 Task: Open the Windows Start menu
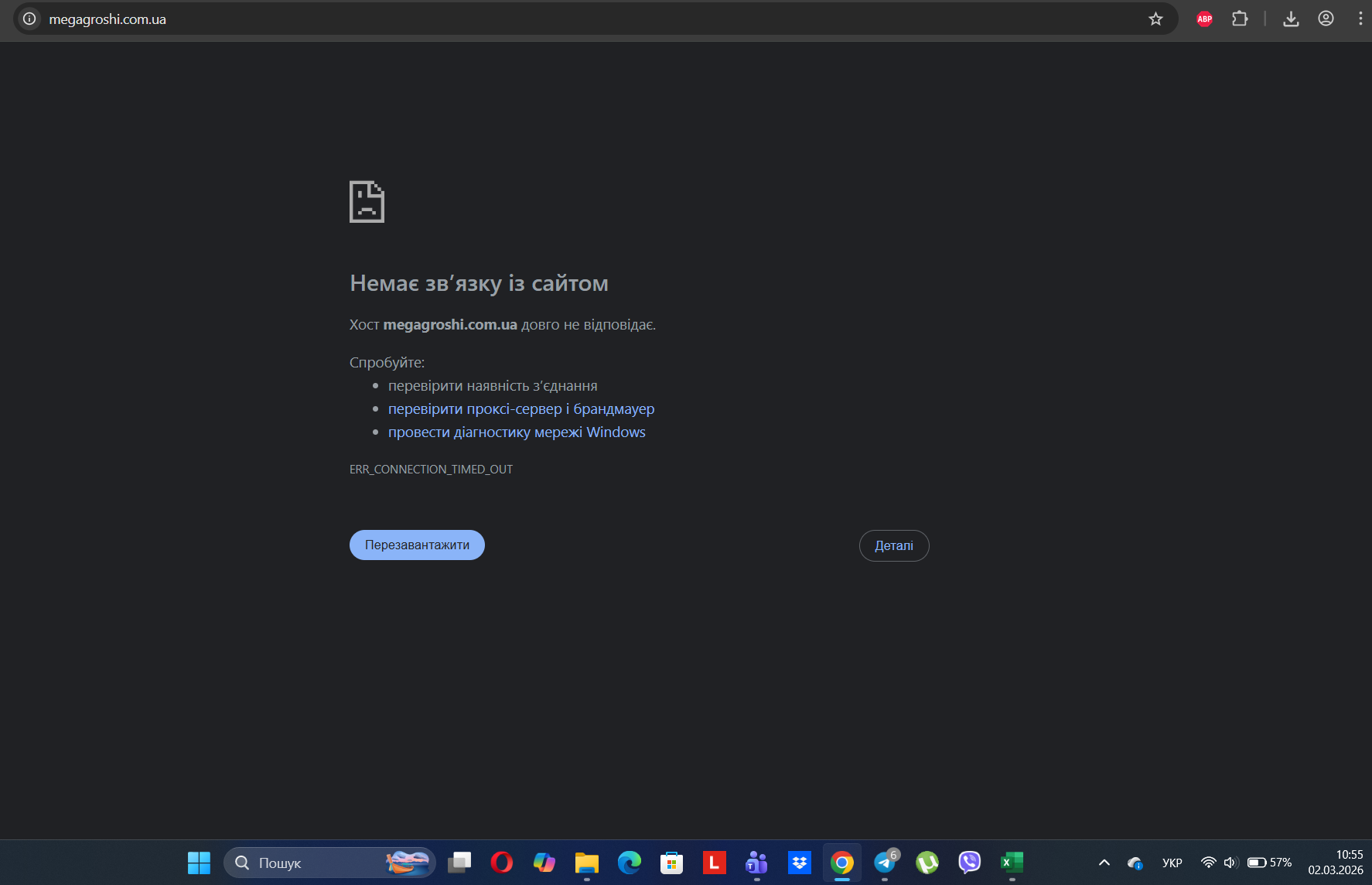[199, 863]
